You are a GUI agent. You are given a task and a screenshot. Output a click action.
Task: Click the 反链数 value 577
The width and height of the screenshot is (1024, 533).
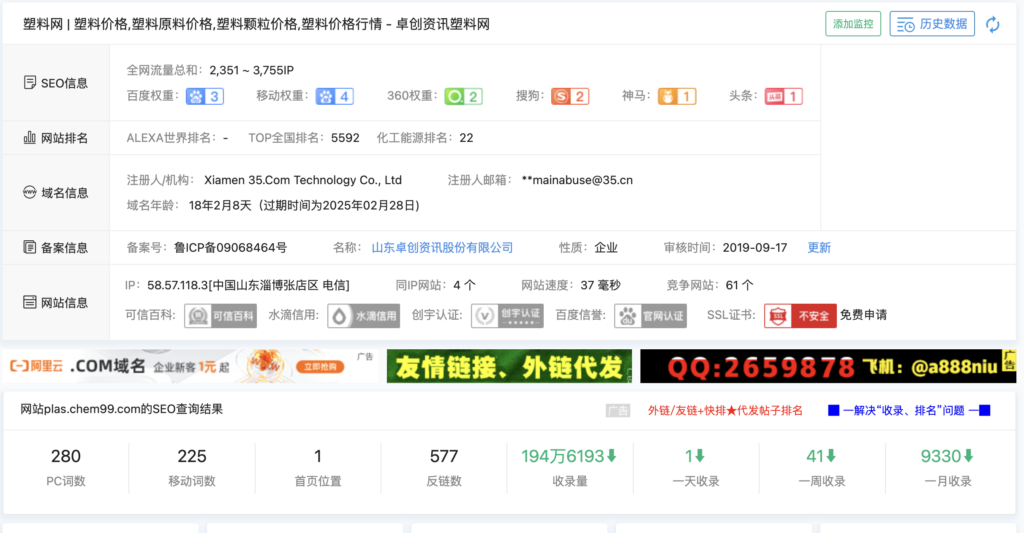444,456
